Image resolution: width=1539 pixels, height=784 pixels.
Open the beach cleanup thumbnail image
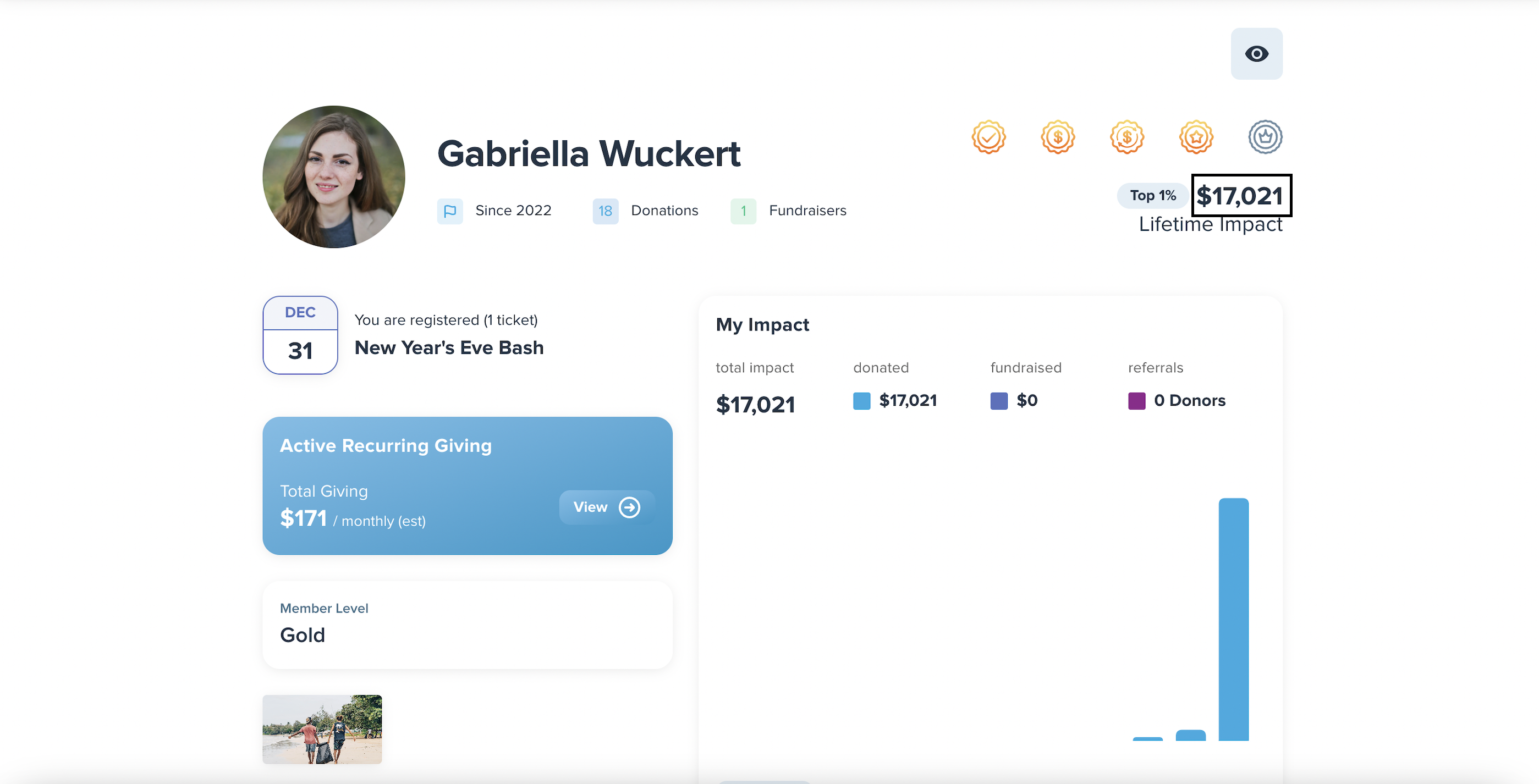[322, 729]
